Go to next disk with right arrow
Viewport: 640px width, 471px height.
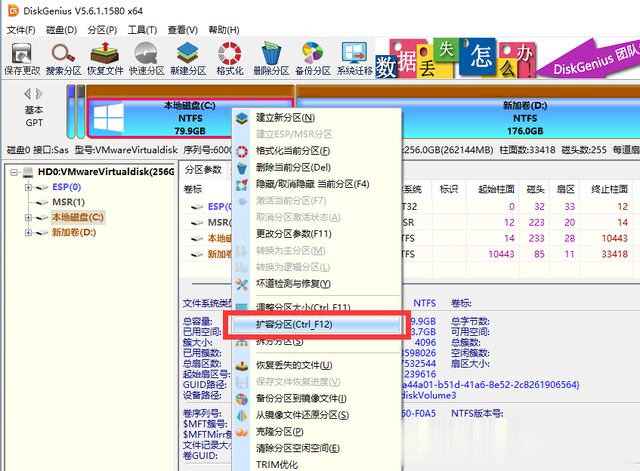pyautogui.click(x=39, y=94)
